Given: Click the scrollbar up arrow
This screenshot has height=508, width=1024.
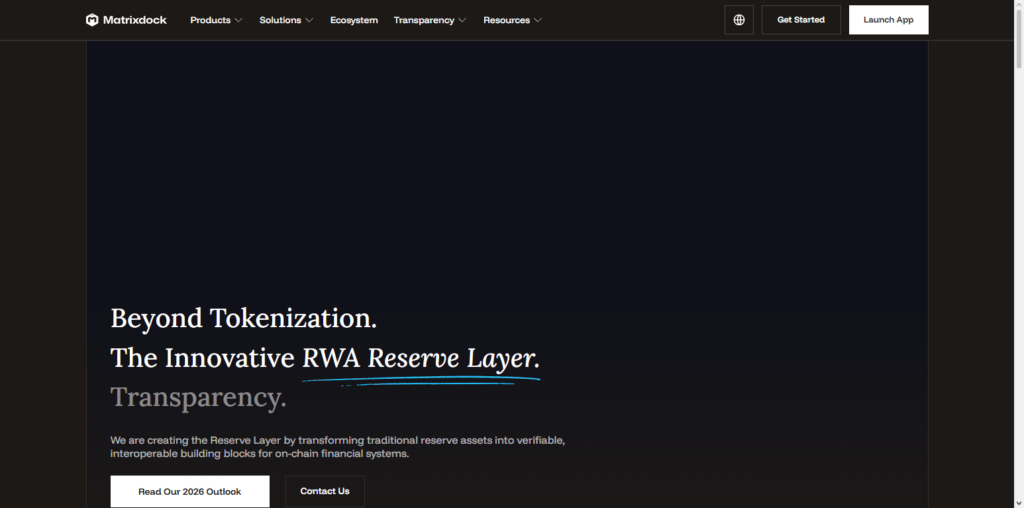Looking at the screenshot, I should point(1018,4).
